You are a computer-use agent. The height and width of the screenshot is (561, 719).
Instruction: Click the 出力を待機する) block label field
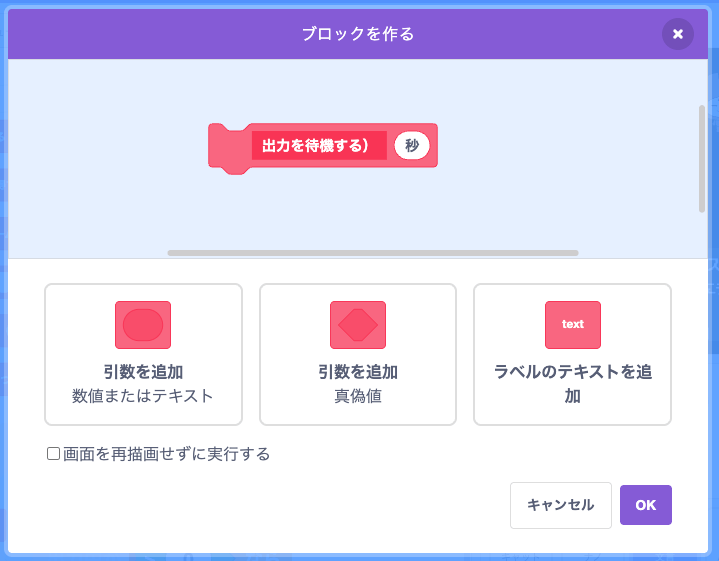tap(318, 146)
